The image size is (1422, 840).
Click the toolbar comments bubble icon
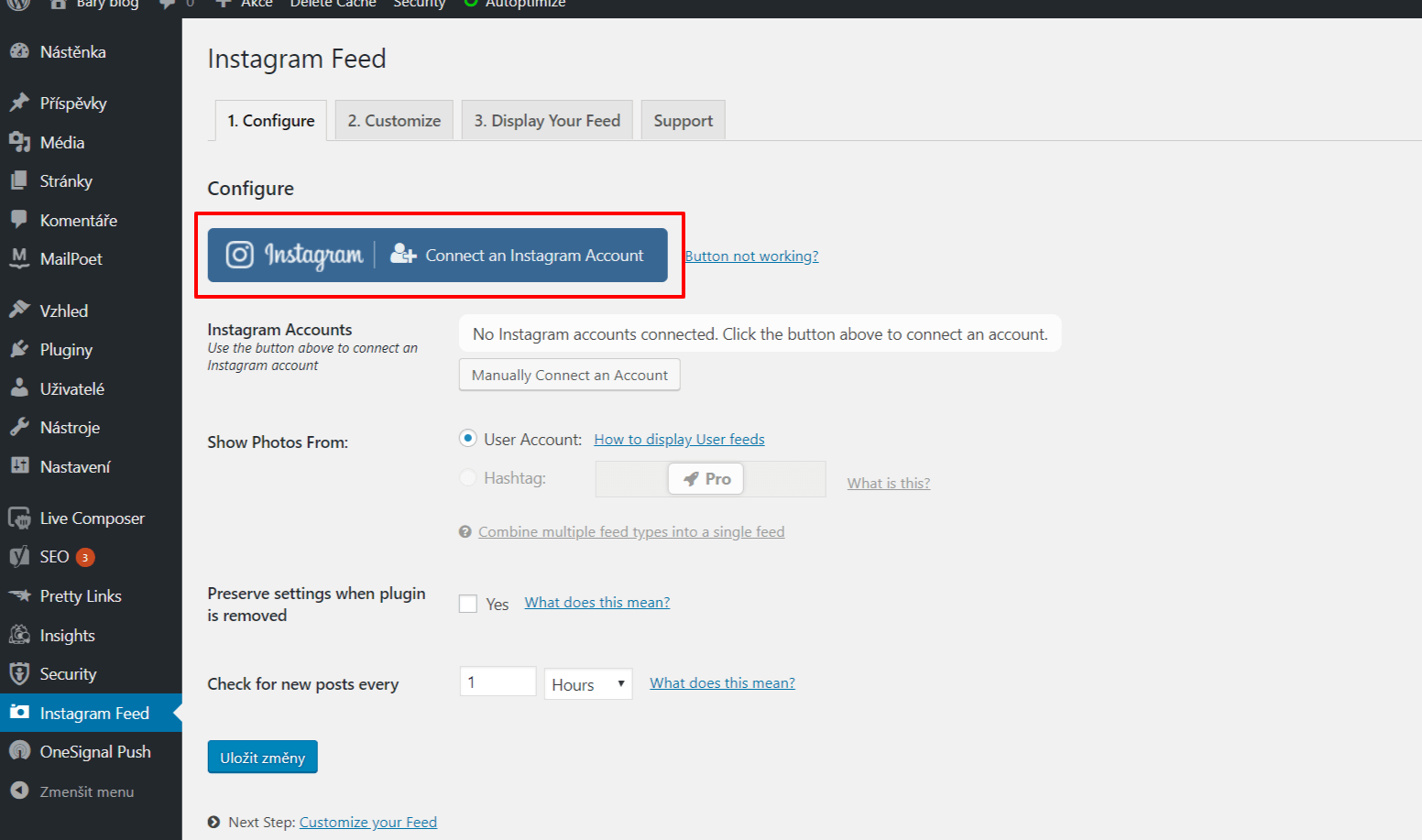(168, 3)
